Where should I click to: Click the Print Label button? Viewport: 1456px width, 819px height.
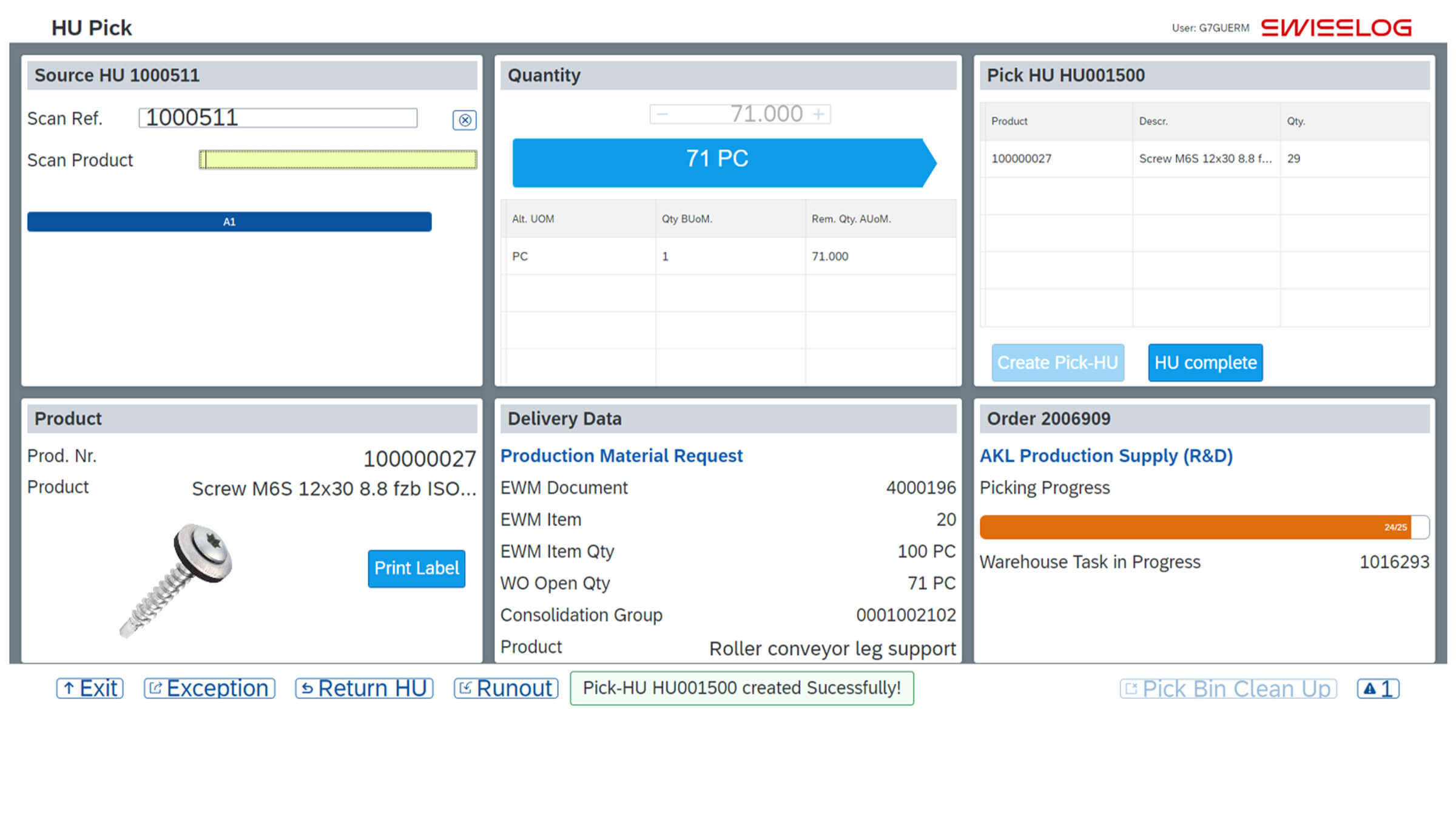(x=415, y=567)
